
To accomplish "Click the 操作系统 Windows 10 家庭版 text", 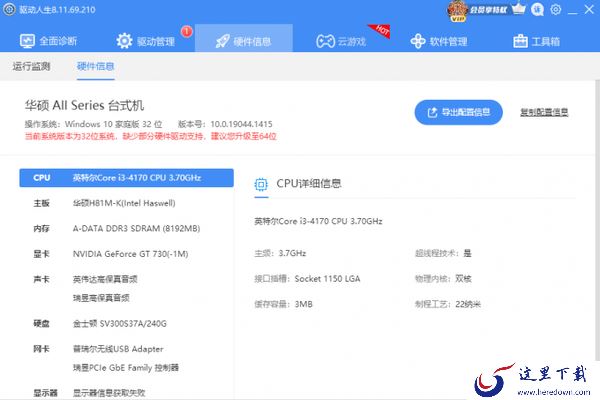I will point(93,124).
